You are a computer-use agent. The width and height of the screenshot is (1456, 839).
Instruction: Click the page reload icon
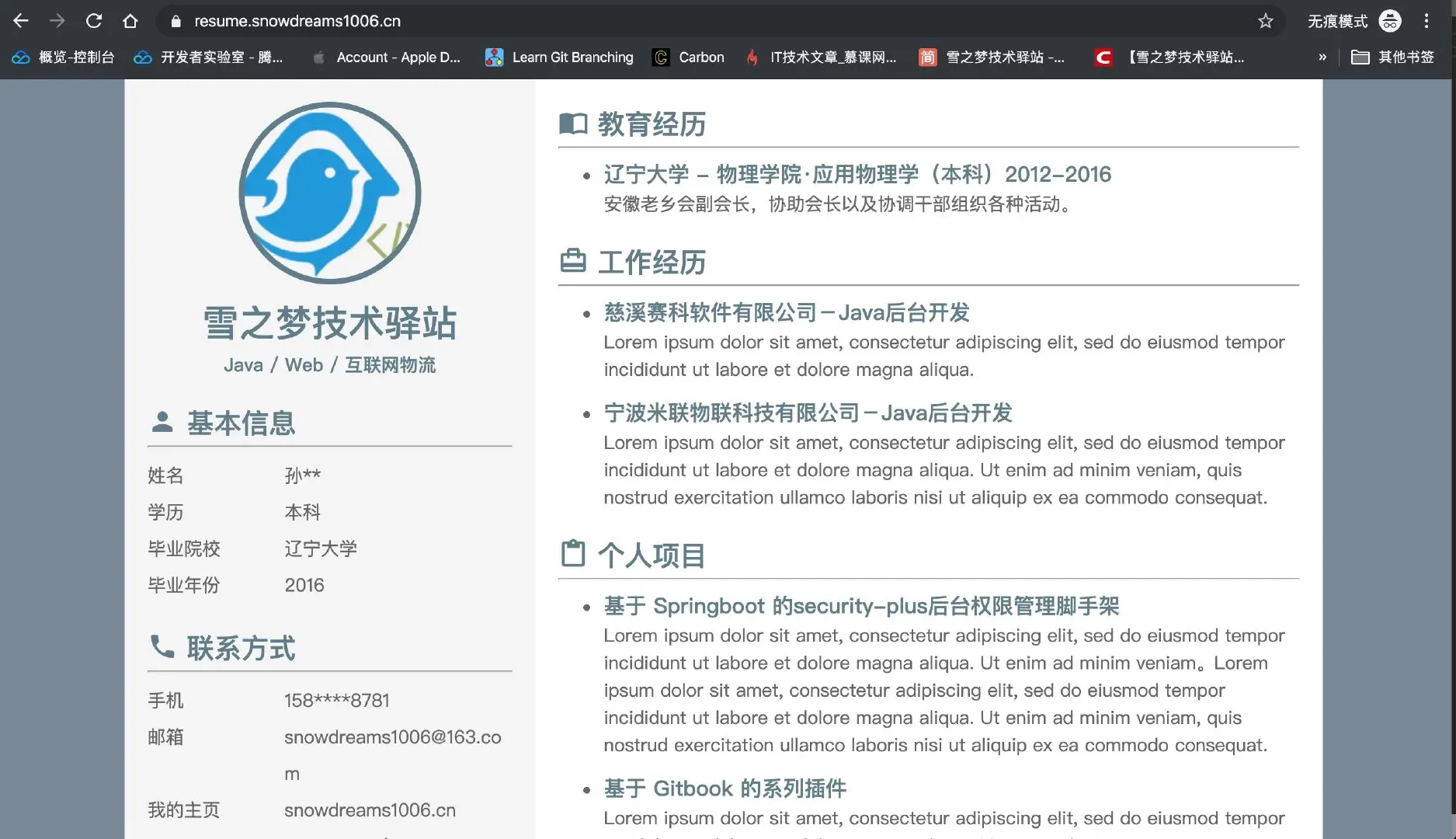(93, 21)
